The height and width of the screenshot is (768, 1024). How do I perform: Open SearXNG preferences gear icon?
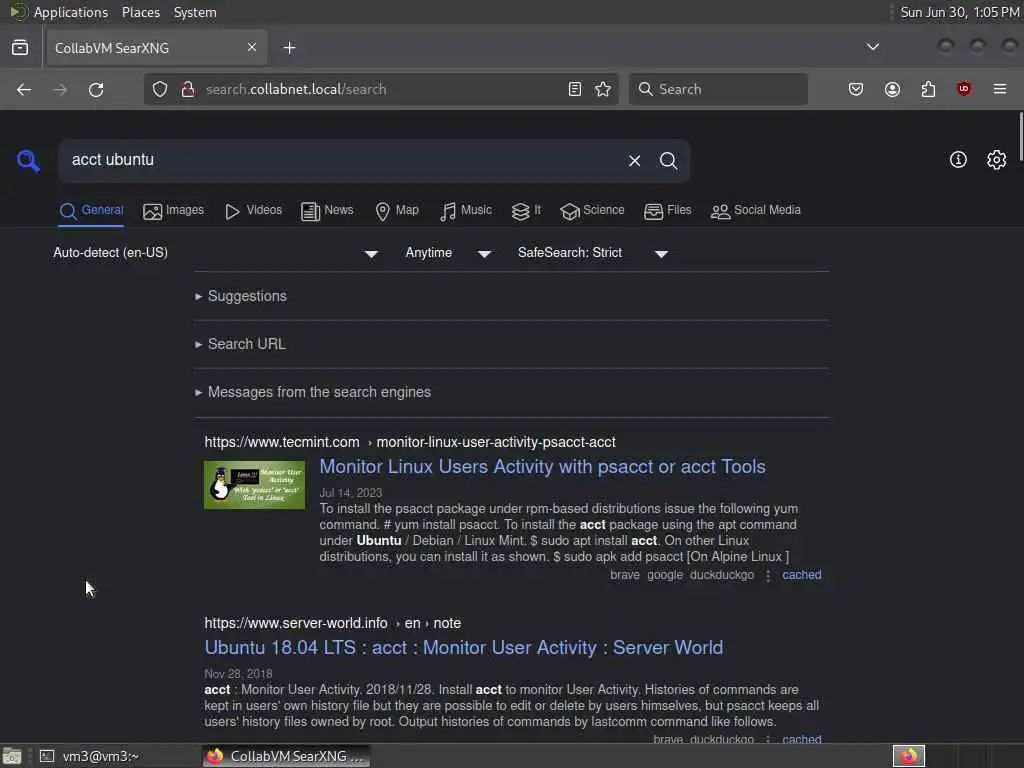(996, 159)
